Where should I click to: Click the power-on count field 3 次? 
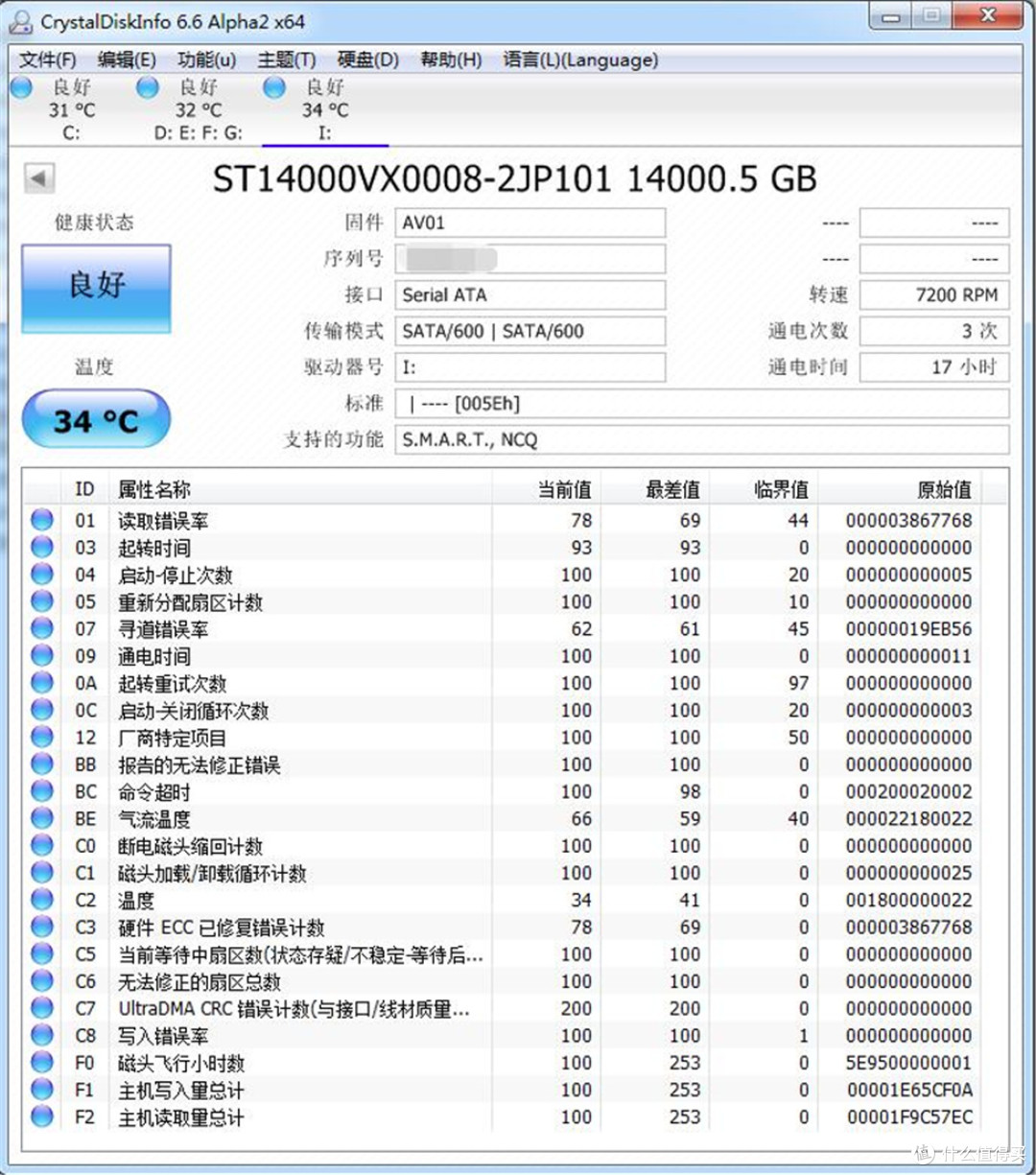coord(934,331)
